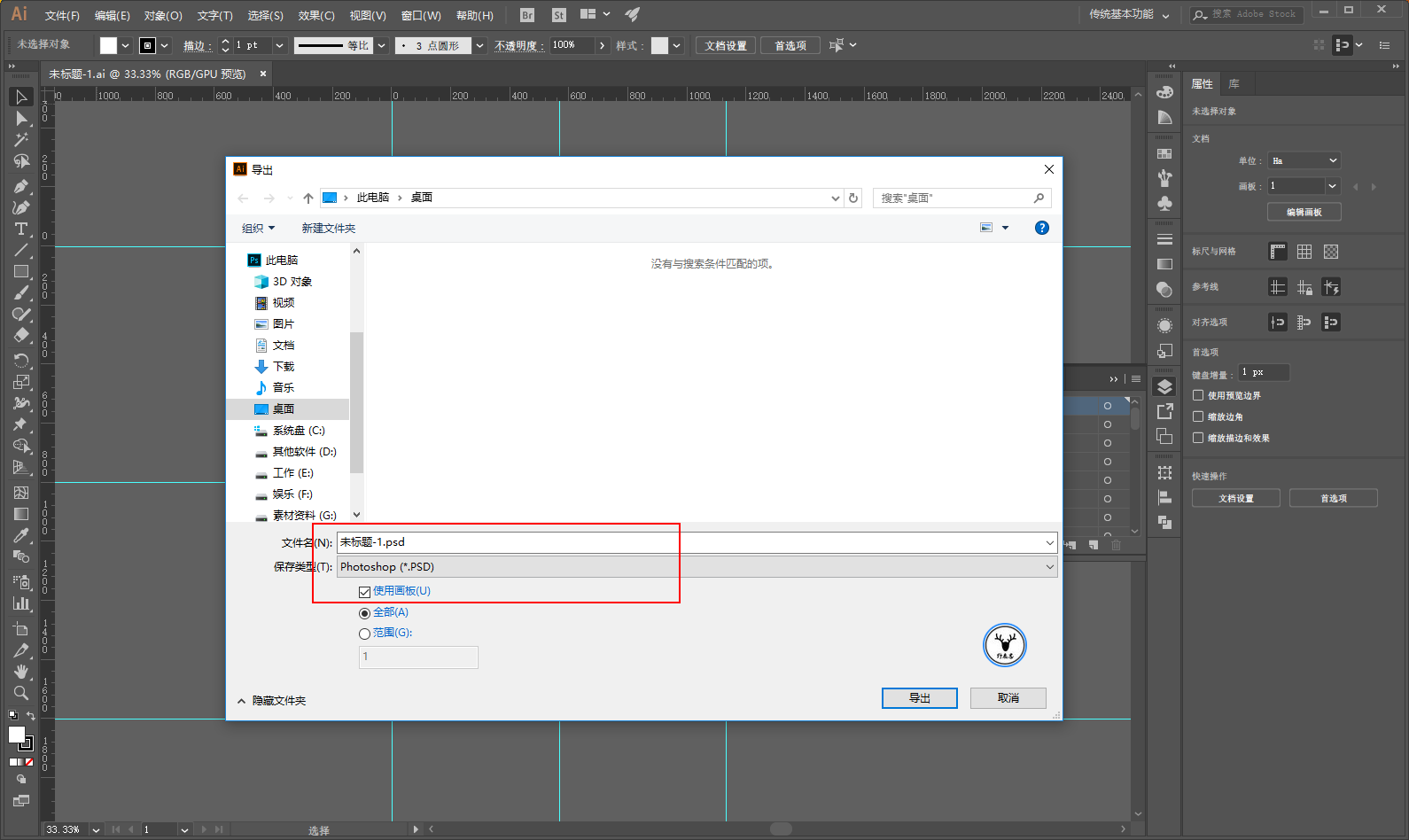1409x840 pixels.
Task: Click the 文件名 input field
Action: (x=697, y=542)
